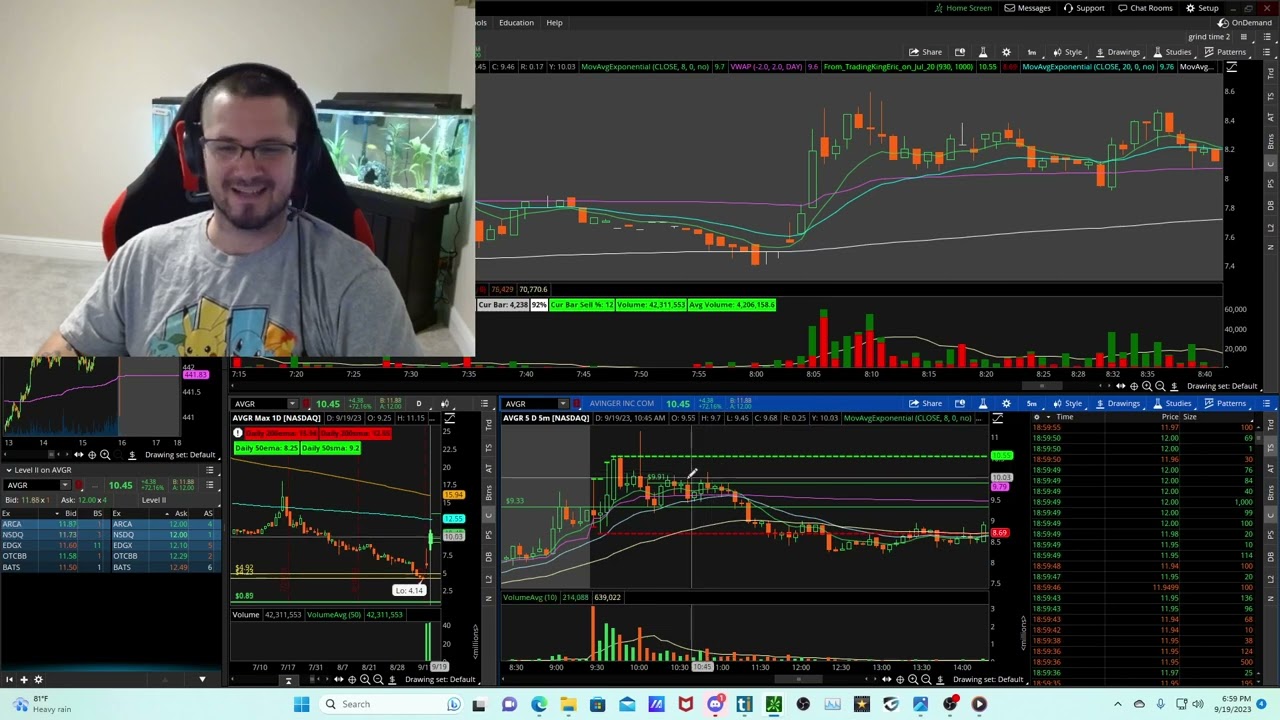Image resolution: width=1280 pixels, height=720 pixels.
Task: Open Drawings on 5m AVGR chart
Action: pyautogui.click(x=1117, y=403)
